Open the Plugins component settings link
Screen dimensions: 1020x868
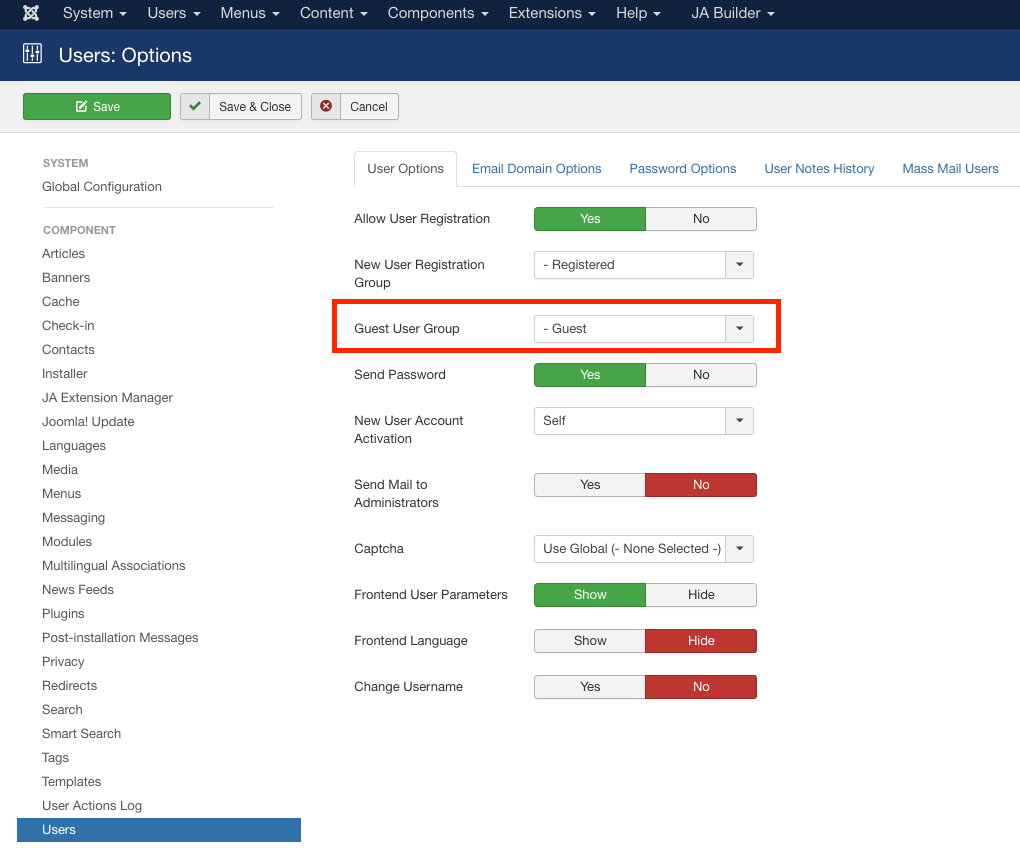(x=63, y=614)
